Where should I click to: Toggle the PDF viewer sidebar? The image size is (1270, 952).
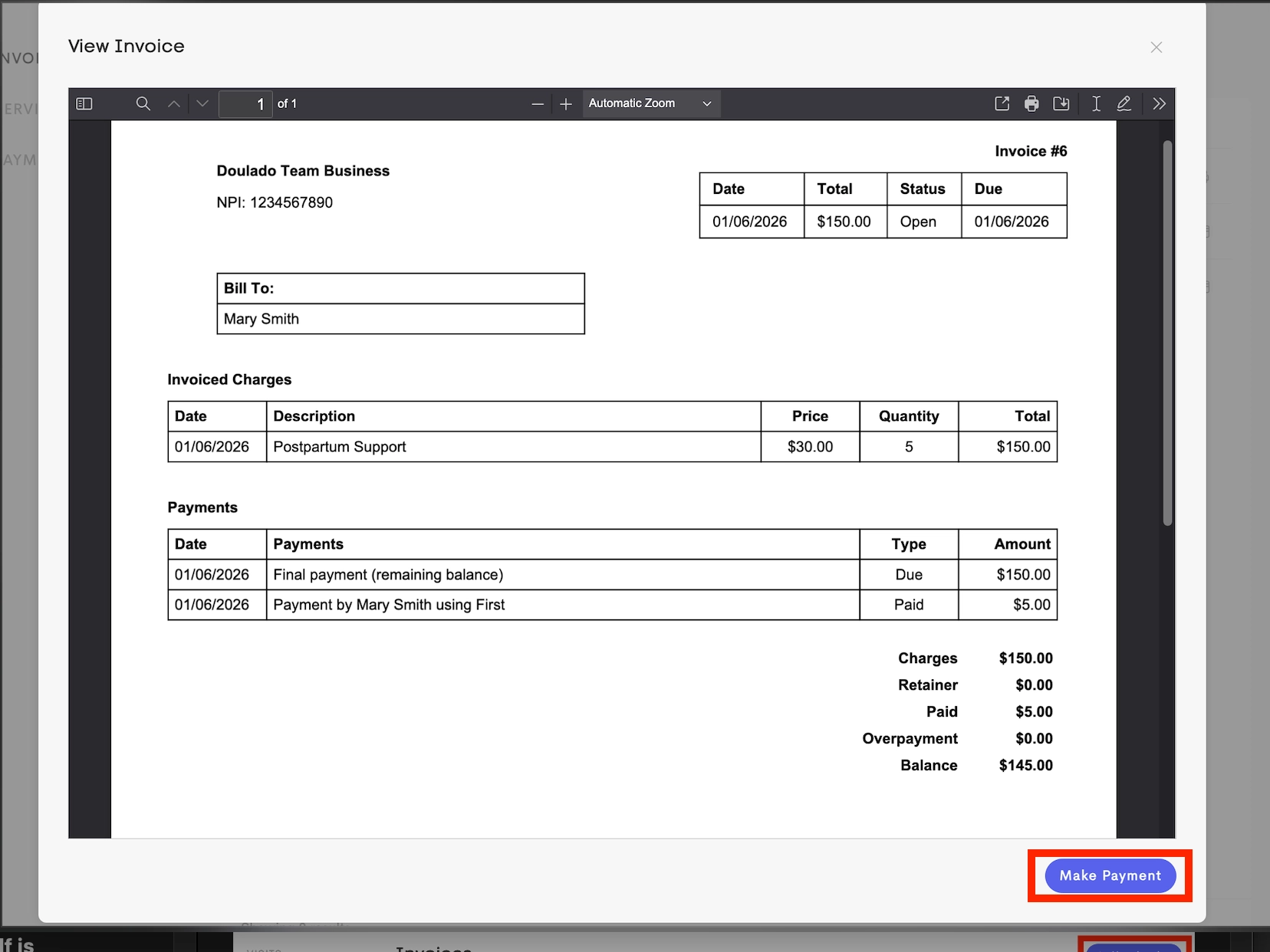tap(84, 103)
